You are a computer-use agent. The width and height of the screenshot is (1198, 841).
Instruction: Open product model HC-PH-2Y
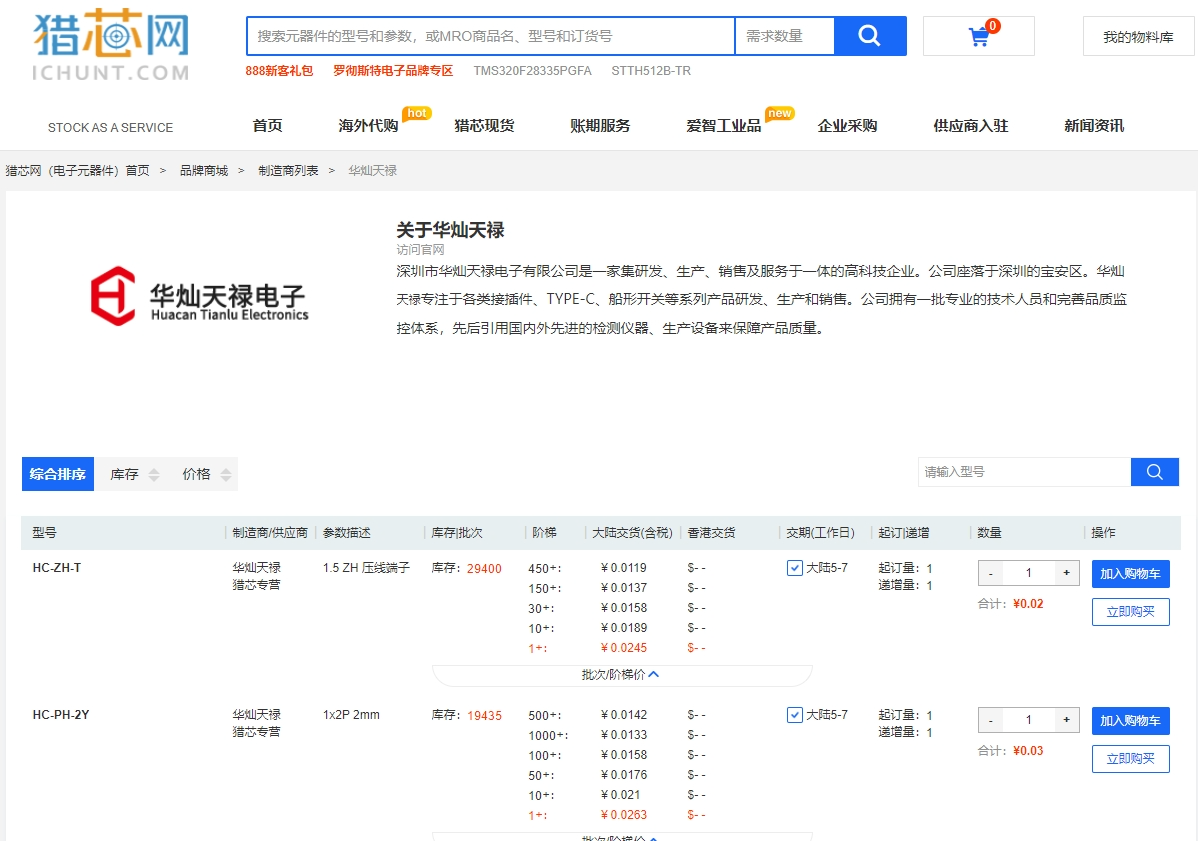coord(61,715)
